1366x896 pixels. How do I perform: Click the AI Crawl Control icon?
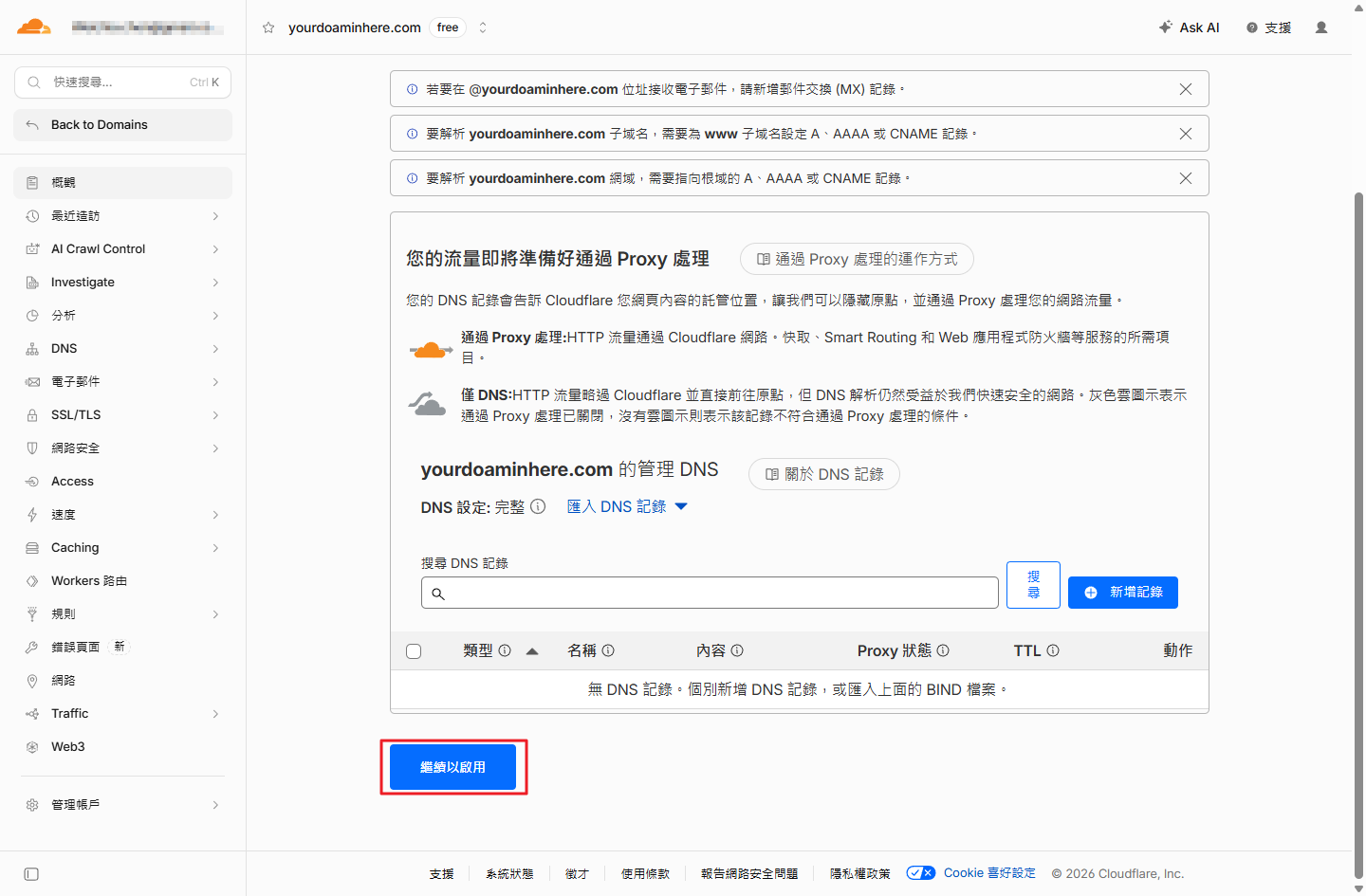pyautogui.click(x=32, y=249)
